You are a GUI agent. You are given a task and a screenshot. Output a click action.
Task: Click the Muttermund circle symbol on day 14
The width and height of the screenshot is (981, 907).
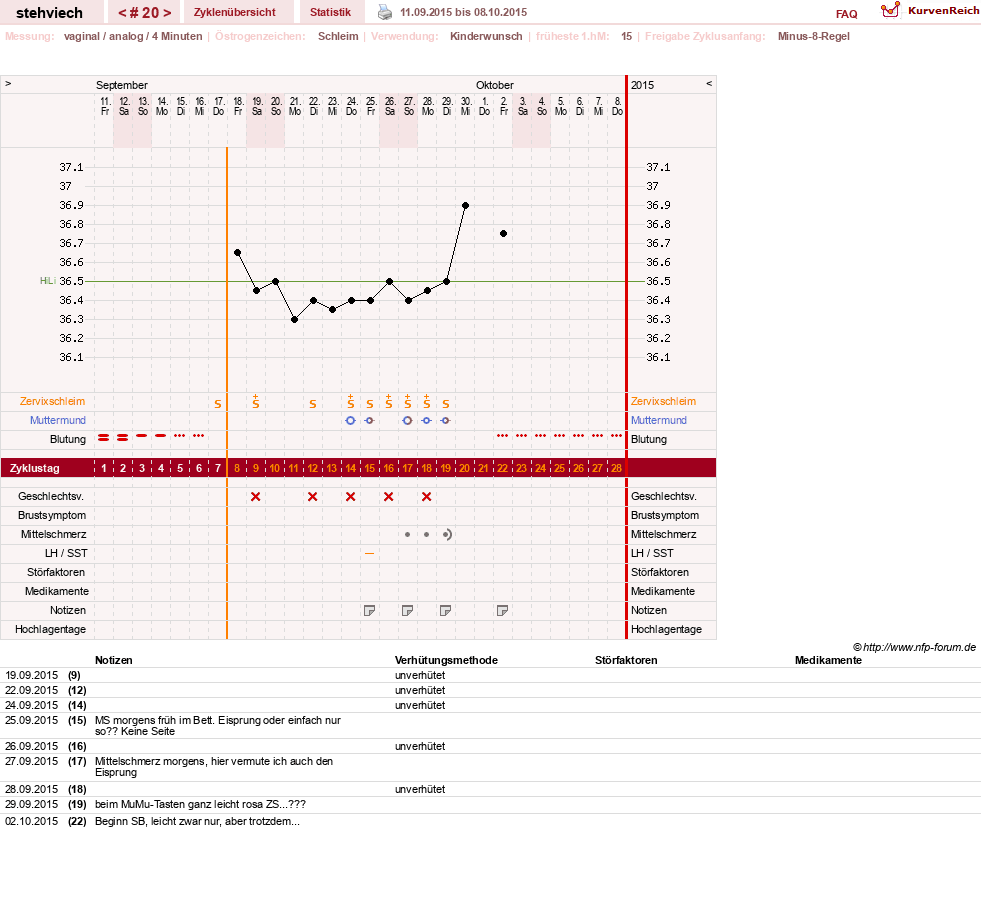350,420
